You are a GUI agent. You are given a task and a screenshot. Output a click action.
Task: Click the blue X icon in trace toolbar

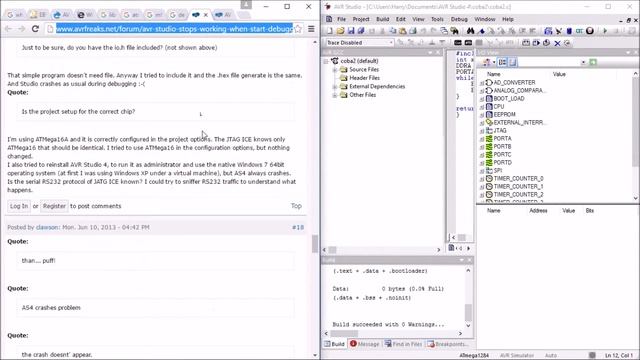coord(557,43)
